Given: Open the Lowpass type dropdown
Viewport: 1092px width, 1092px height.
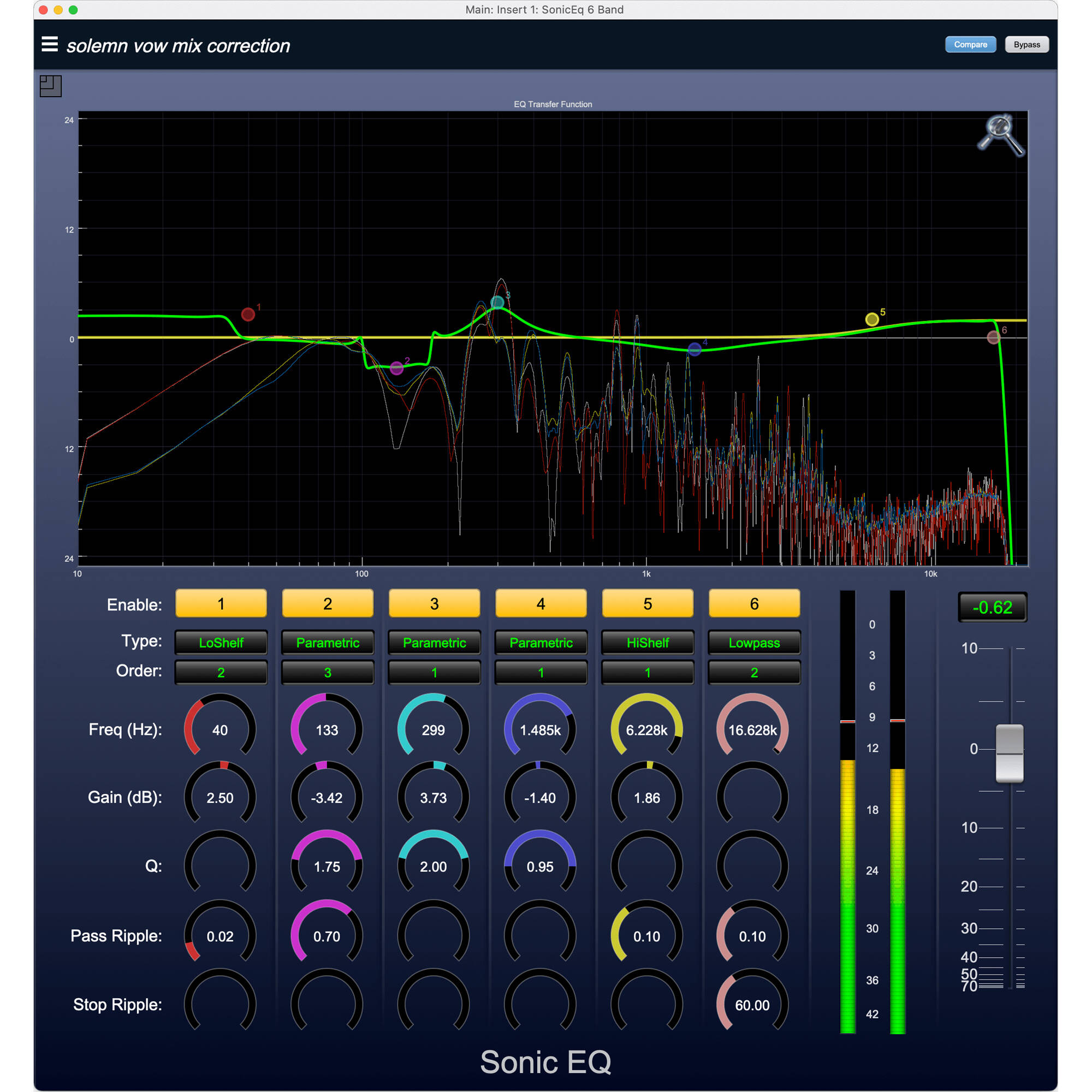Looking at the screenshot, I should 754,643.
